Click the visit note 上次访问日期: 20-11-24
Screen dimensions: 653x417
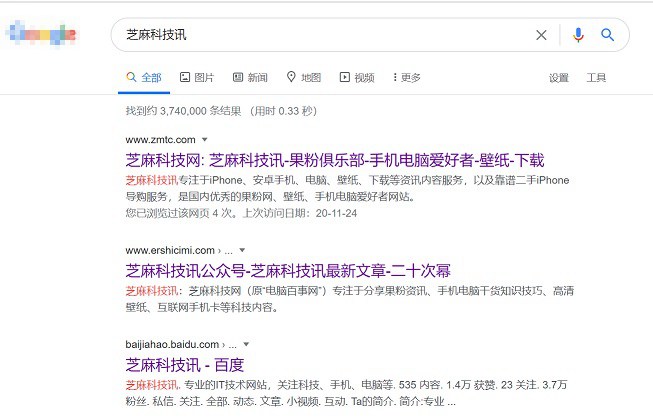tap(300, 213)
